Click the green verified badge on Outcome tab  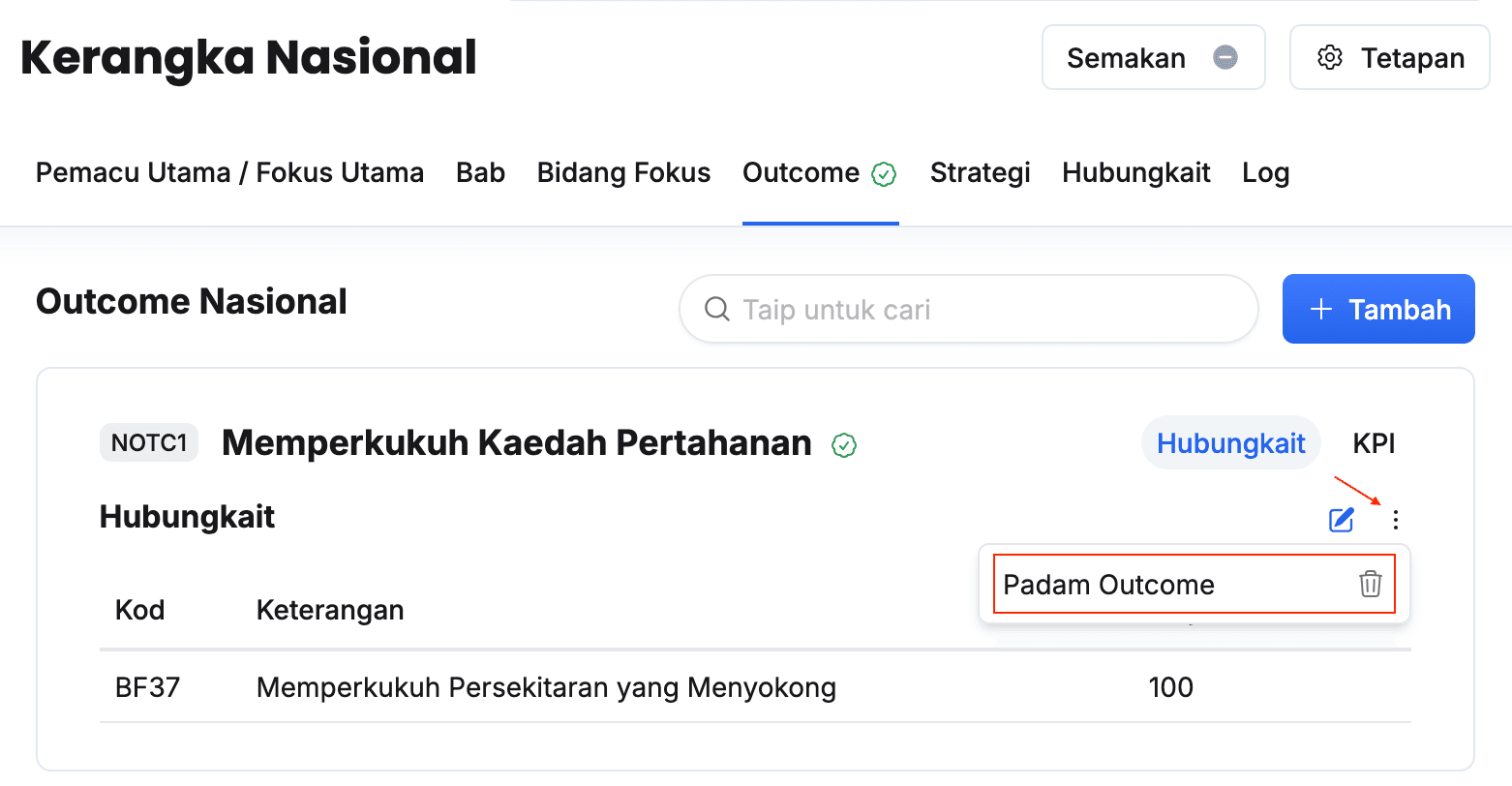(884, 174)
